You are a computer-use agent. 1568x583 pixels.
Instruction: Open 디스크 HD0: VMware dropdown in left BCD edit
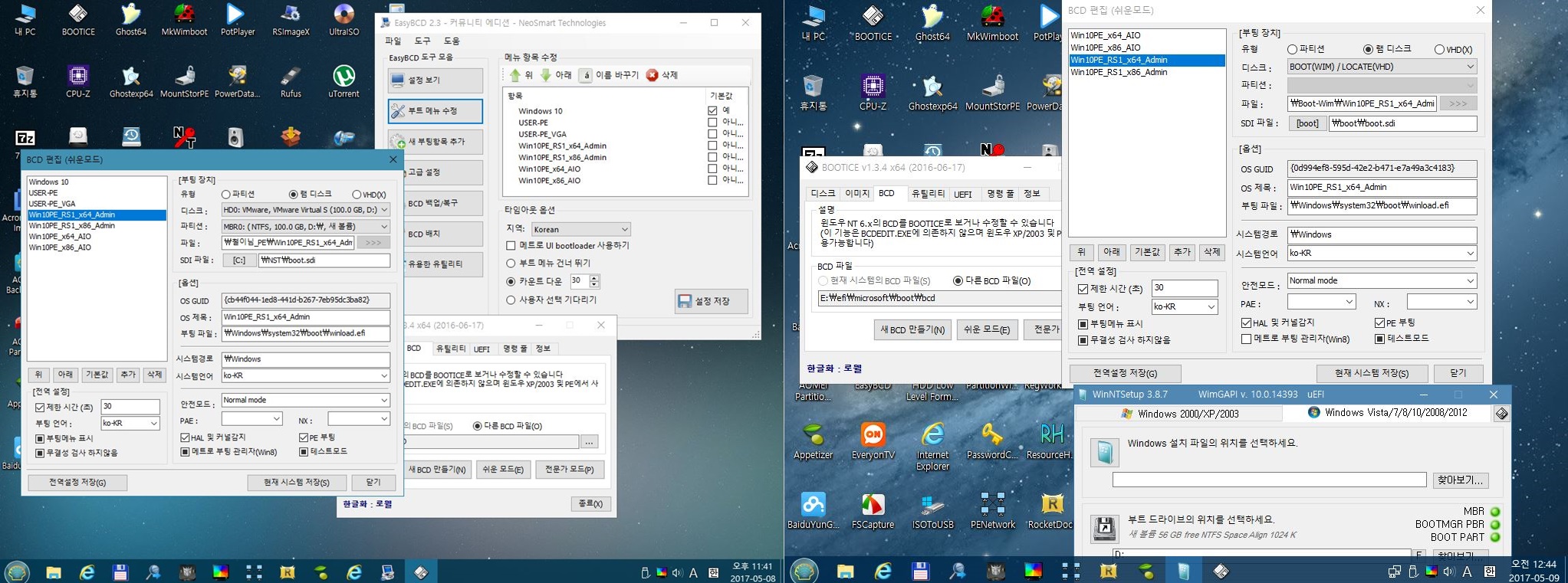(x=306, y=210)
